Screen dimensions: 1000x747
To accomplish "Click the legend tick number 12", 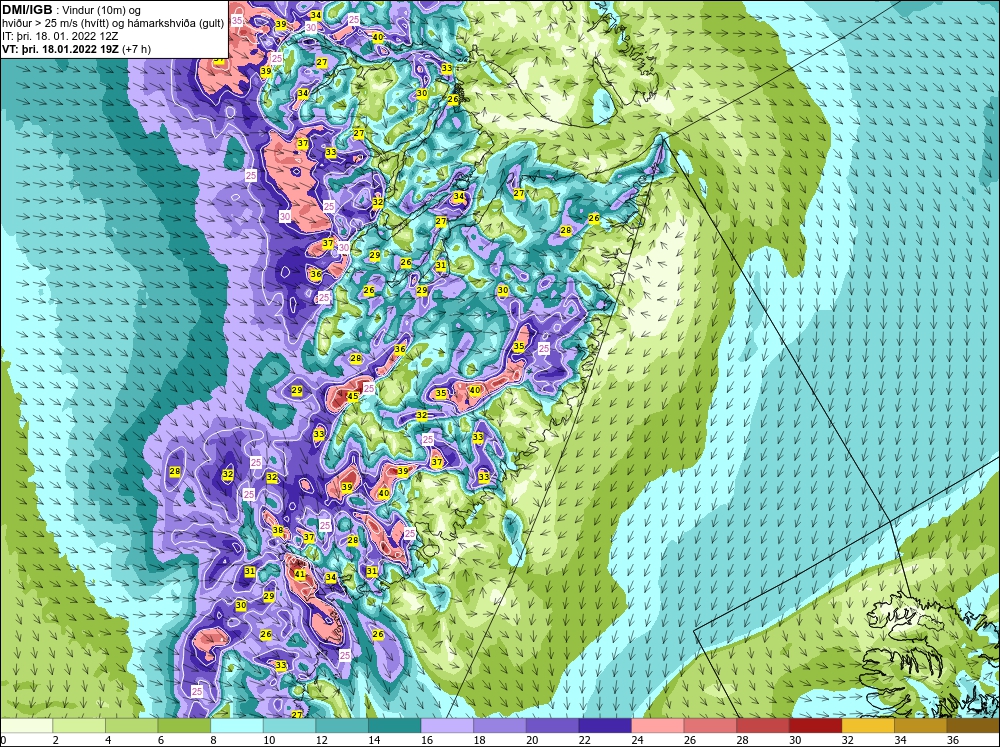I will click(x=321, y=740).
